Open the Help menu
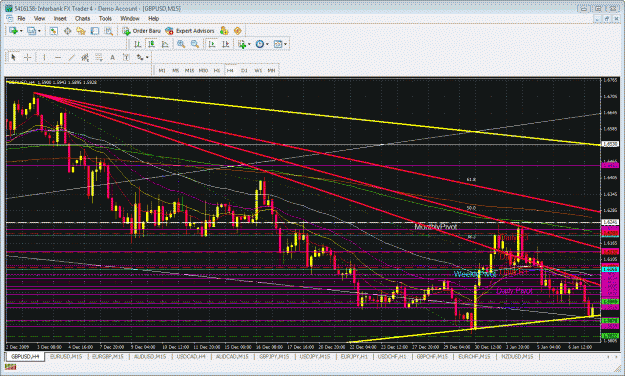This screenshot has height=376, width=625. pyautogui.click(x=153, y=18)
